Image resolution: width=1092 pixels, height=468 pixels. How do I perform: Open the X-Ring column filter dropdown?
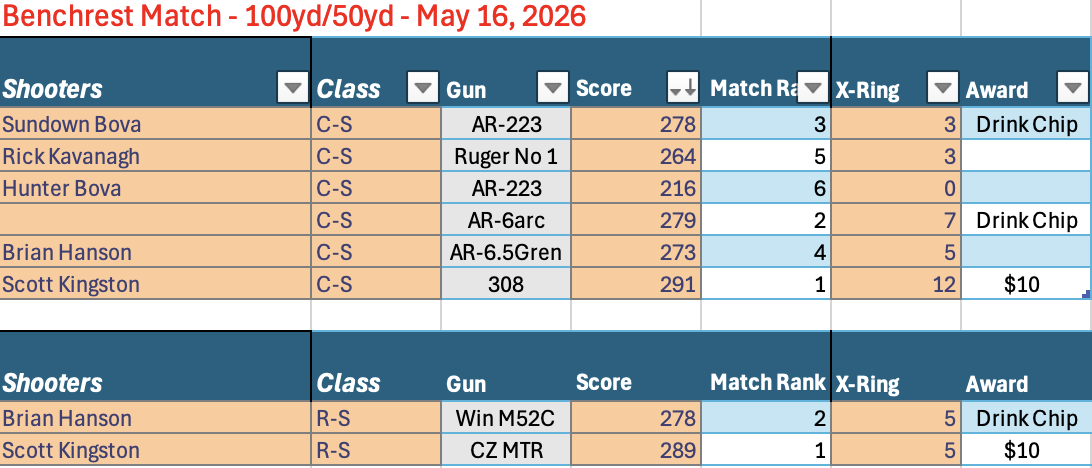tap(943, 88)
